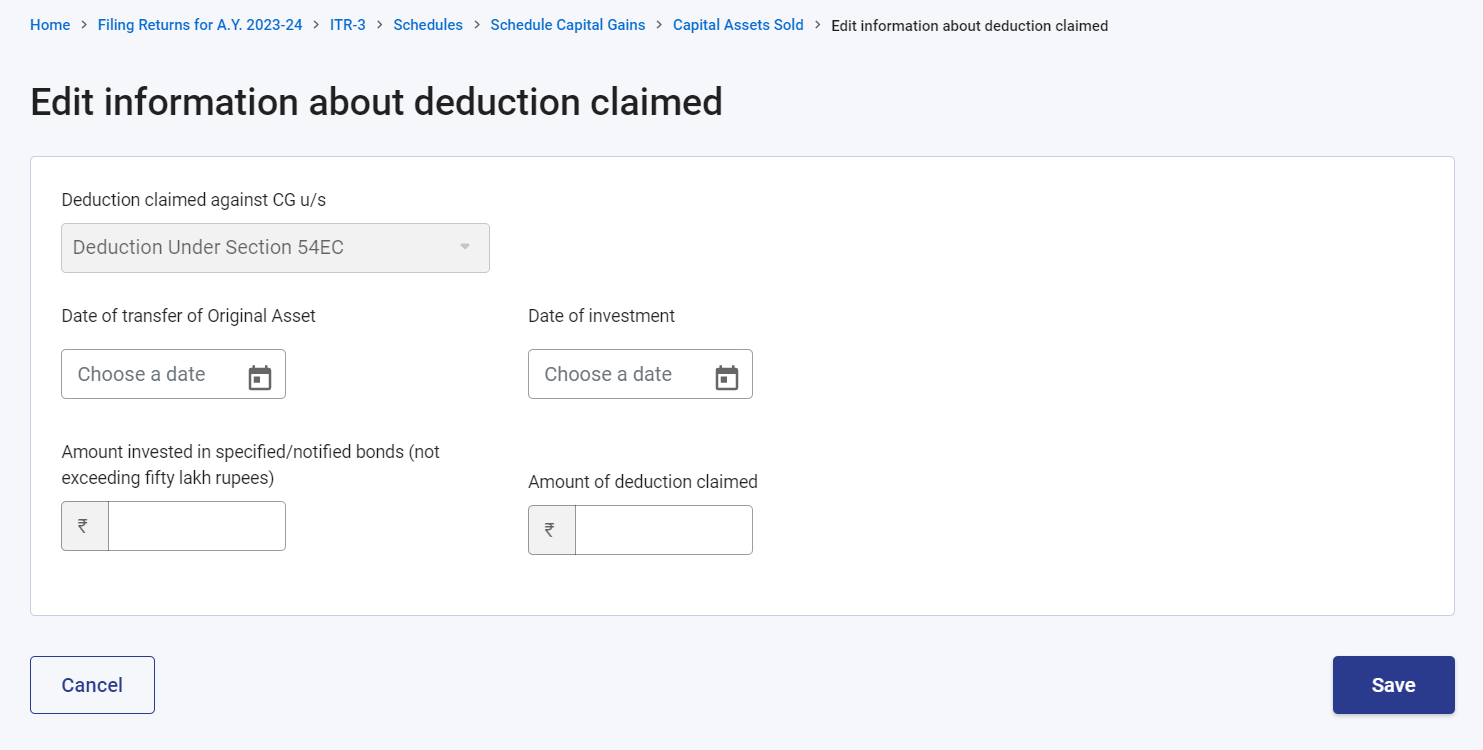Cancel editing the deduction details
This screenshot has width=1483, height=750.
[92, 684]
